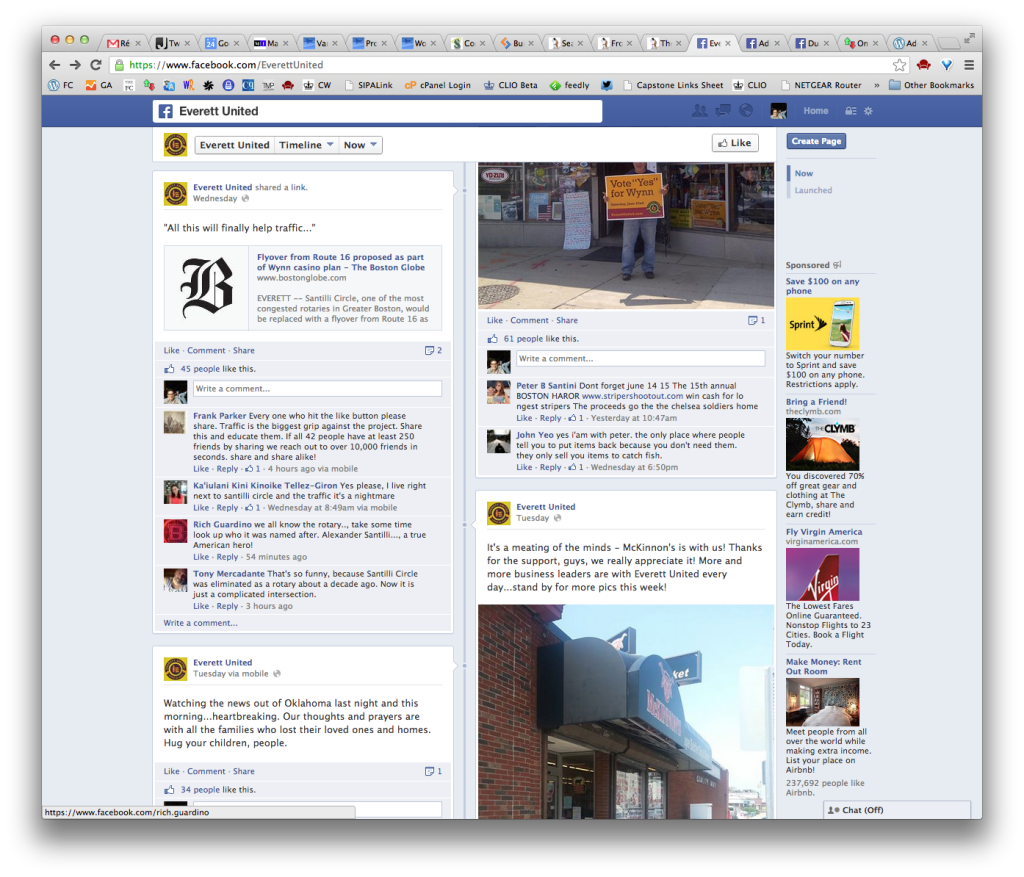Open Facebook notifications globe icon
1024x877 pixels.
[746, 111]
